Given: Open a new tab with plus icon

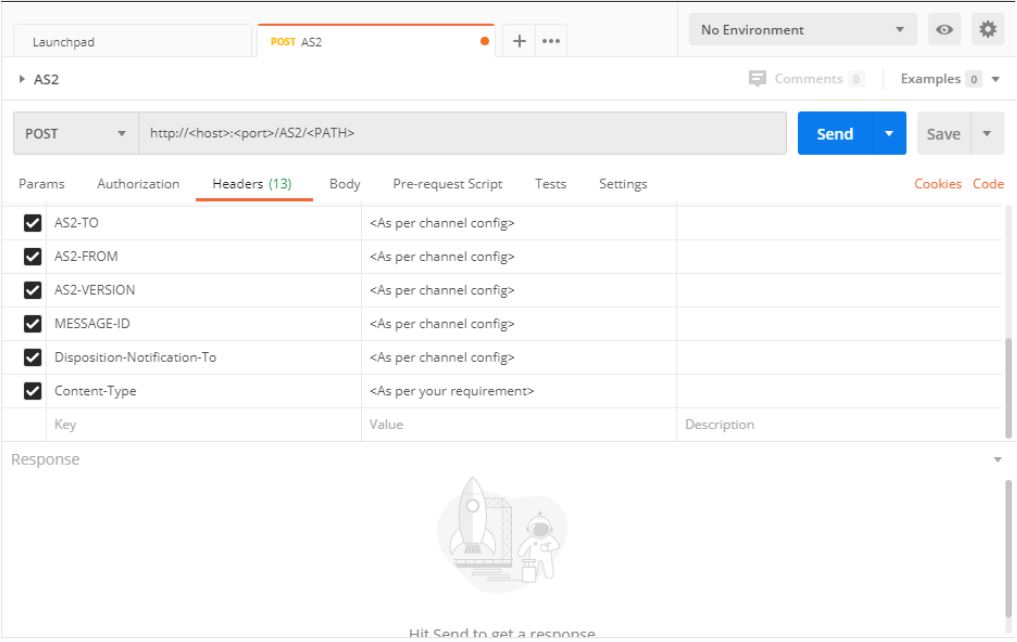Looking at the screenshot, I should click(519, 42).
